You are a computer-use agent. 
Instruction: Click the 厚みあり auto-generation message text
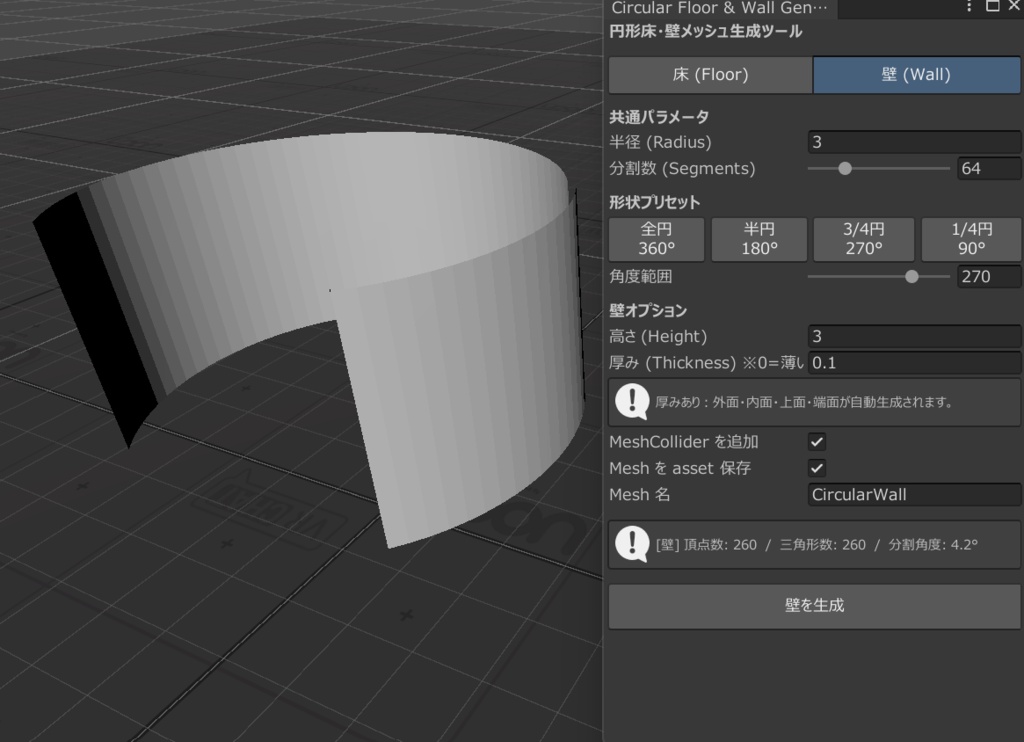804,402
